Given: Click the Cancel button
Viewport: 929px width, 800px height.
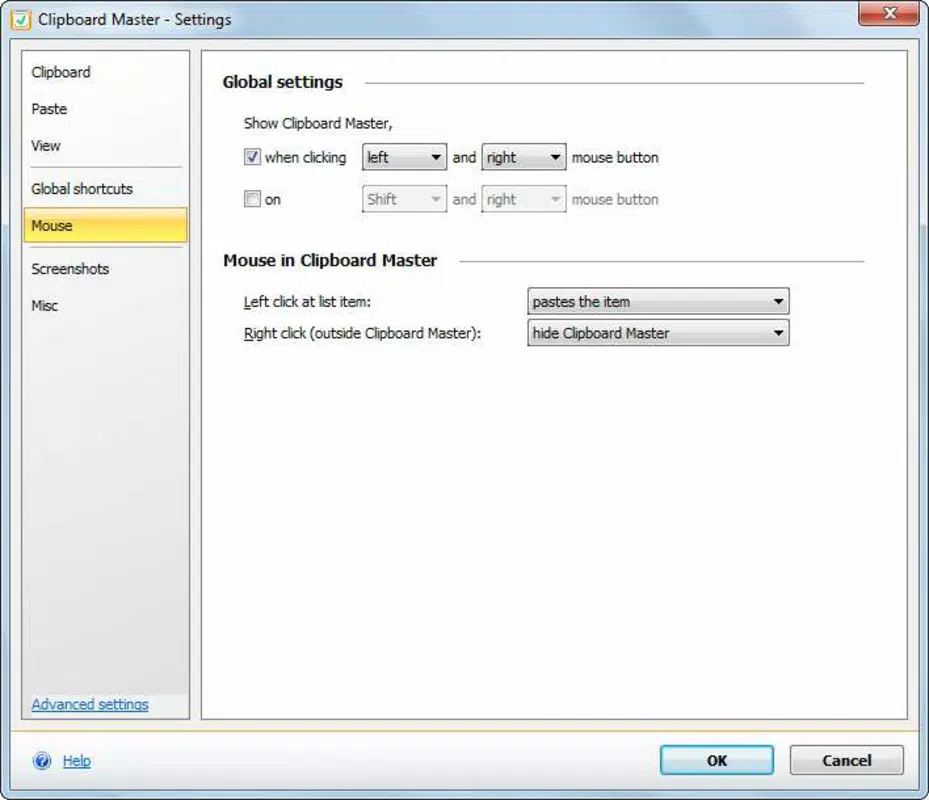Looking at the screenshot, I should pyautogui.click(x=847, y=760).
